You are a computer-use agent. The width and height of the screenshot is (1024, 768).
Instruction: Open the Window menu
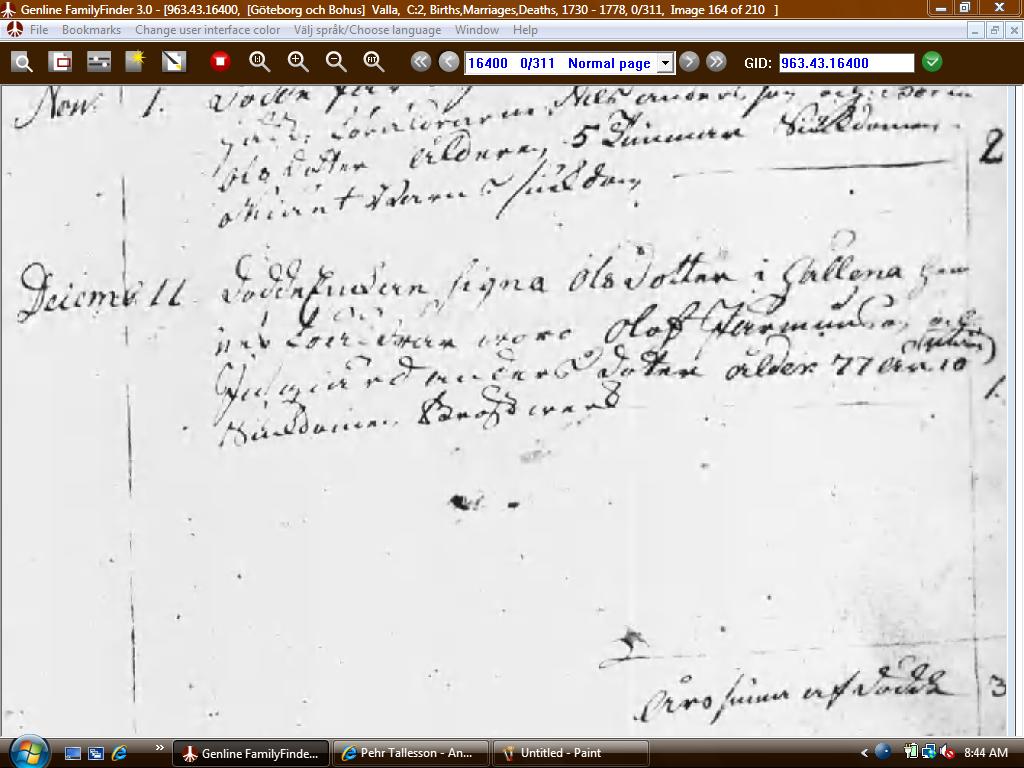point(477,30)
